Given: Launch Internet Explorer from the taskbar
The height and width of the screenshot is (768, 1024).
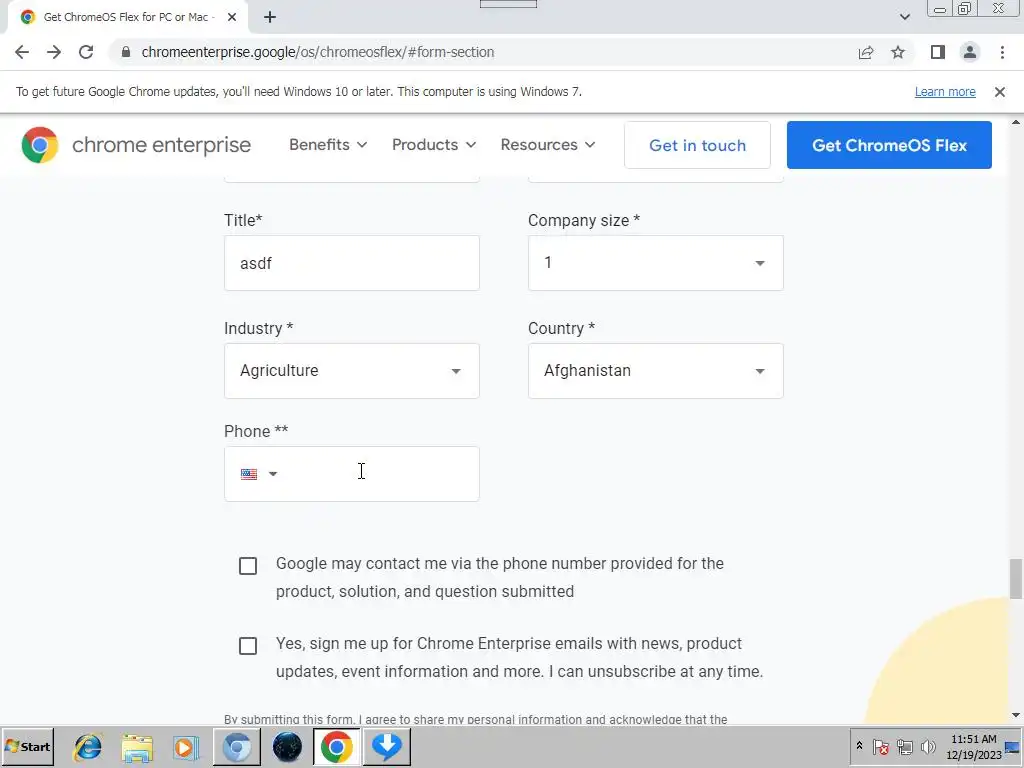Looking at the screenshot, I should point(88,747).
